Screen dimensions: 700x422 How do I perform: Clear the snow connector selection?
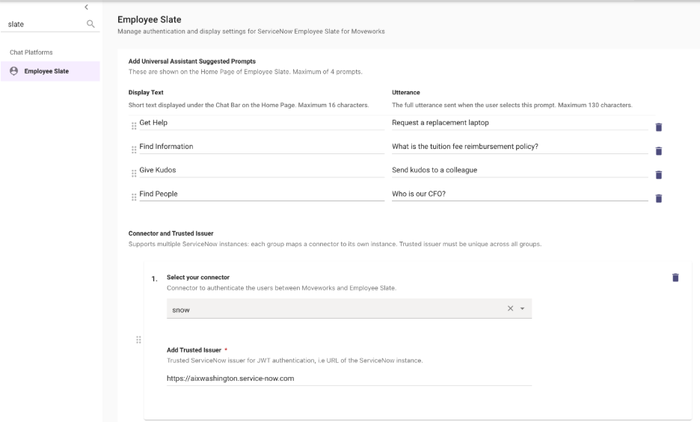click(x=510, y=308)
